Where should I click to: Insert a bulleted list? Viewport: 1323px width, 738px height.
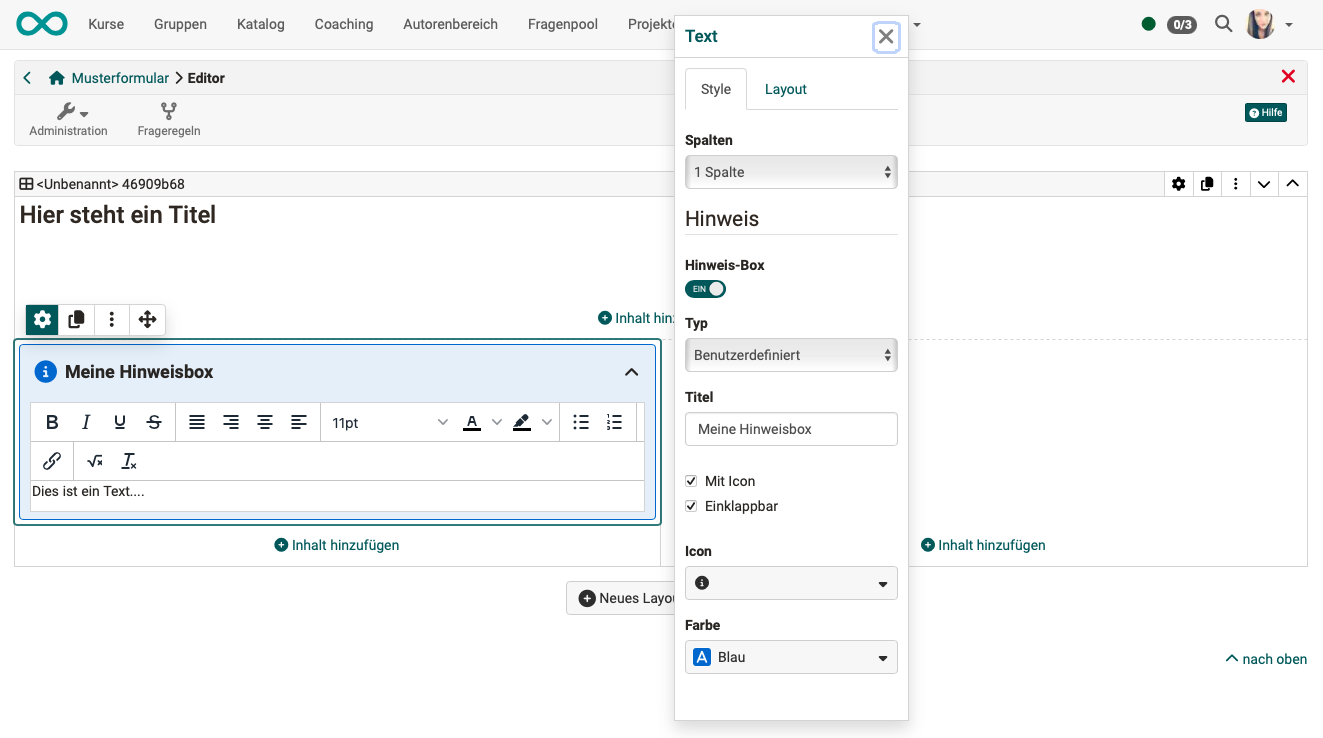pos(581,423)
